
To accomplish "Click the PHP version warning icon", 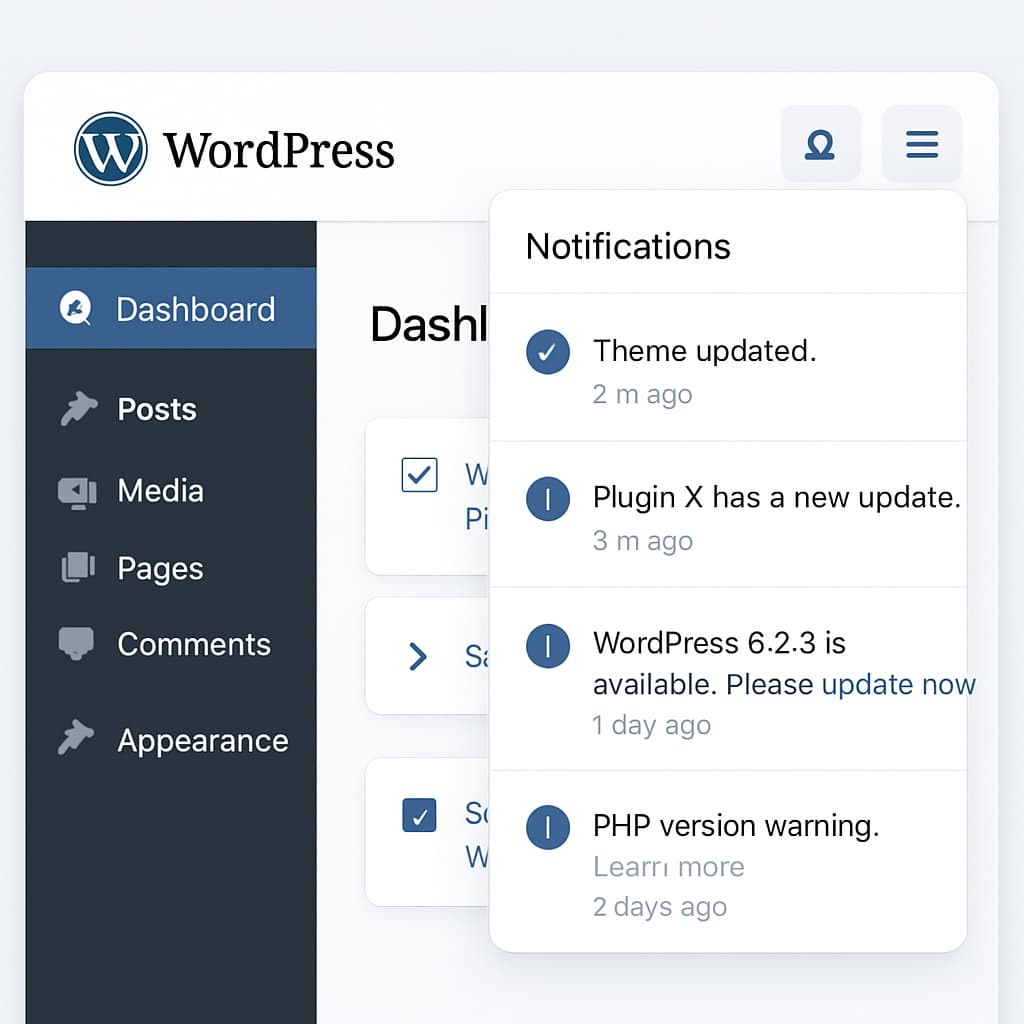I will (x=548, y=827).
